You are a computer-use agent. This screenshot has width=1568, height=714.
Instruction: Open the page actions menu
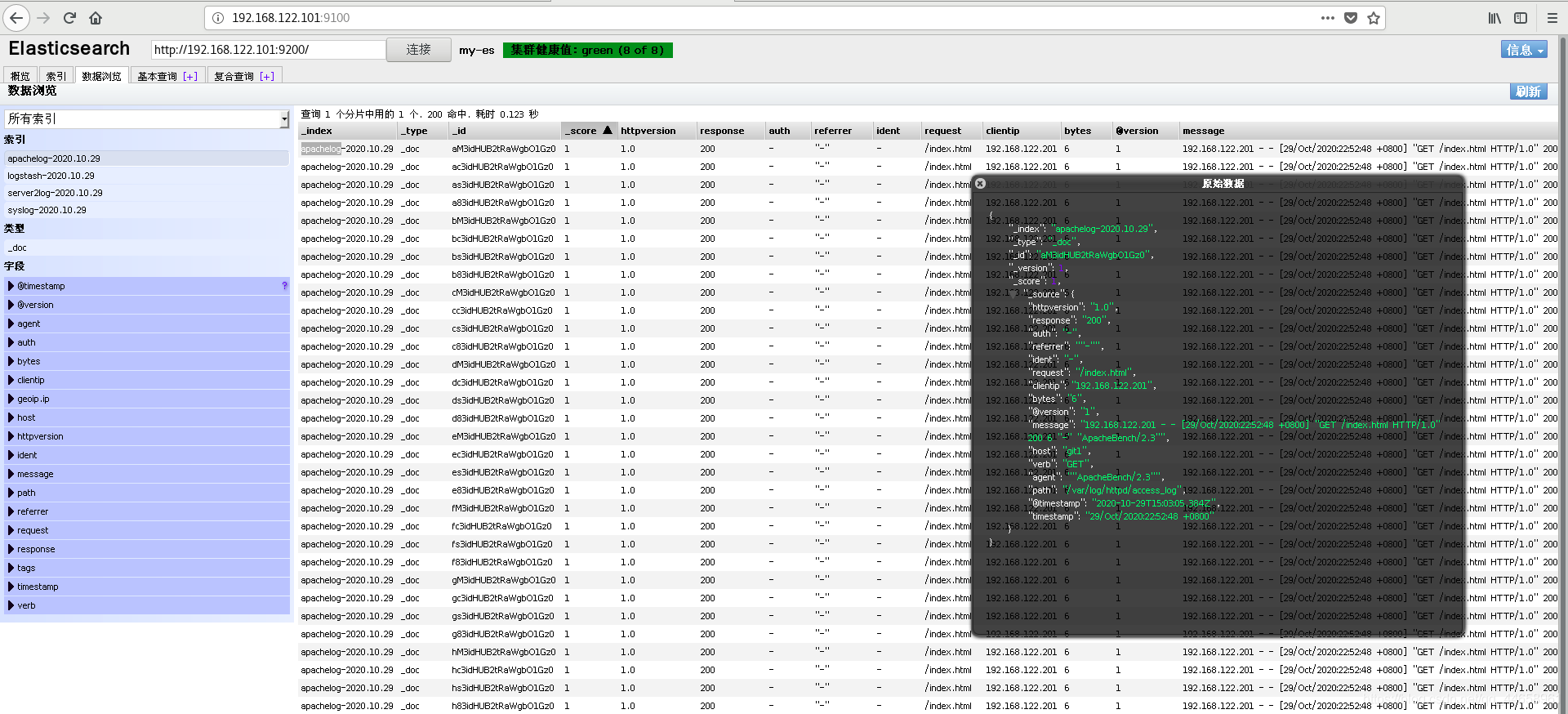[1328, 18]
